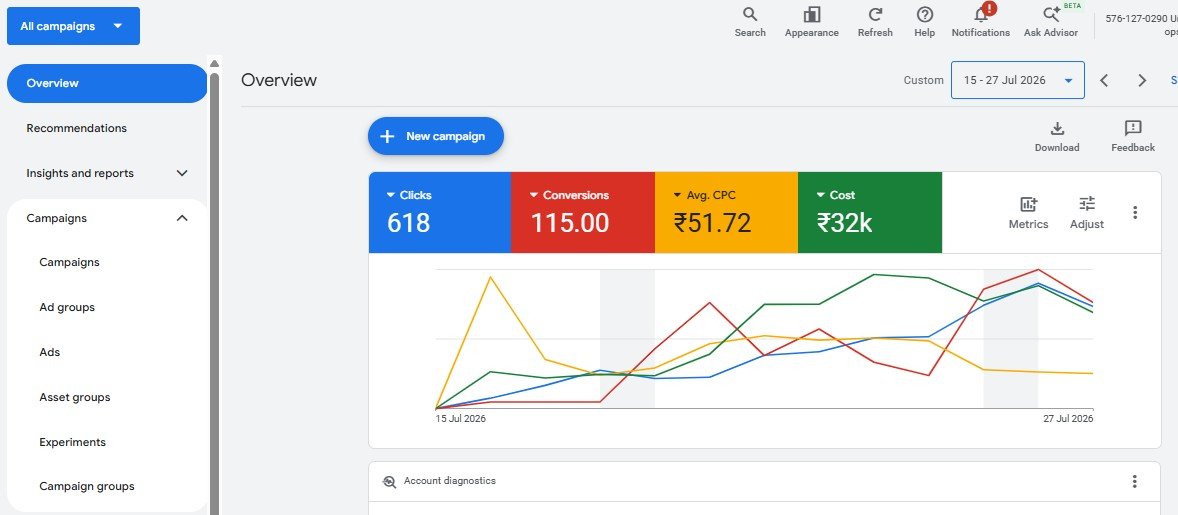Go to next date range arrow
Viewport: 1178px width, 515px height.
click(1142, 80)
